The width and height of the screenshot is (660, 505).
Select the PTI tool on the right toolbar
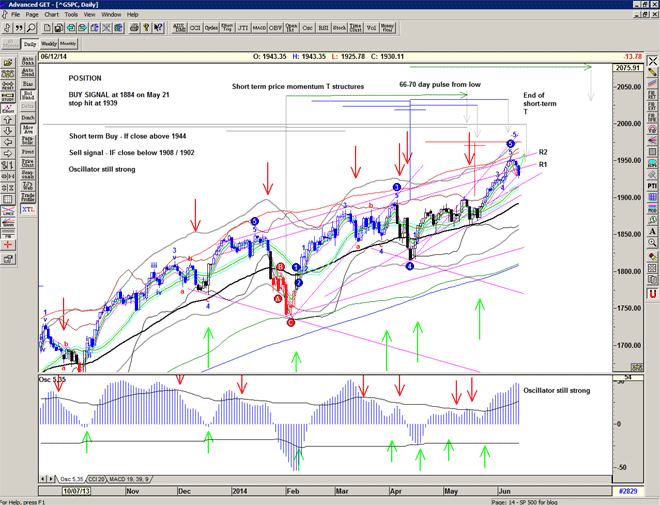[x=651, y=171]
